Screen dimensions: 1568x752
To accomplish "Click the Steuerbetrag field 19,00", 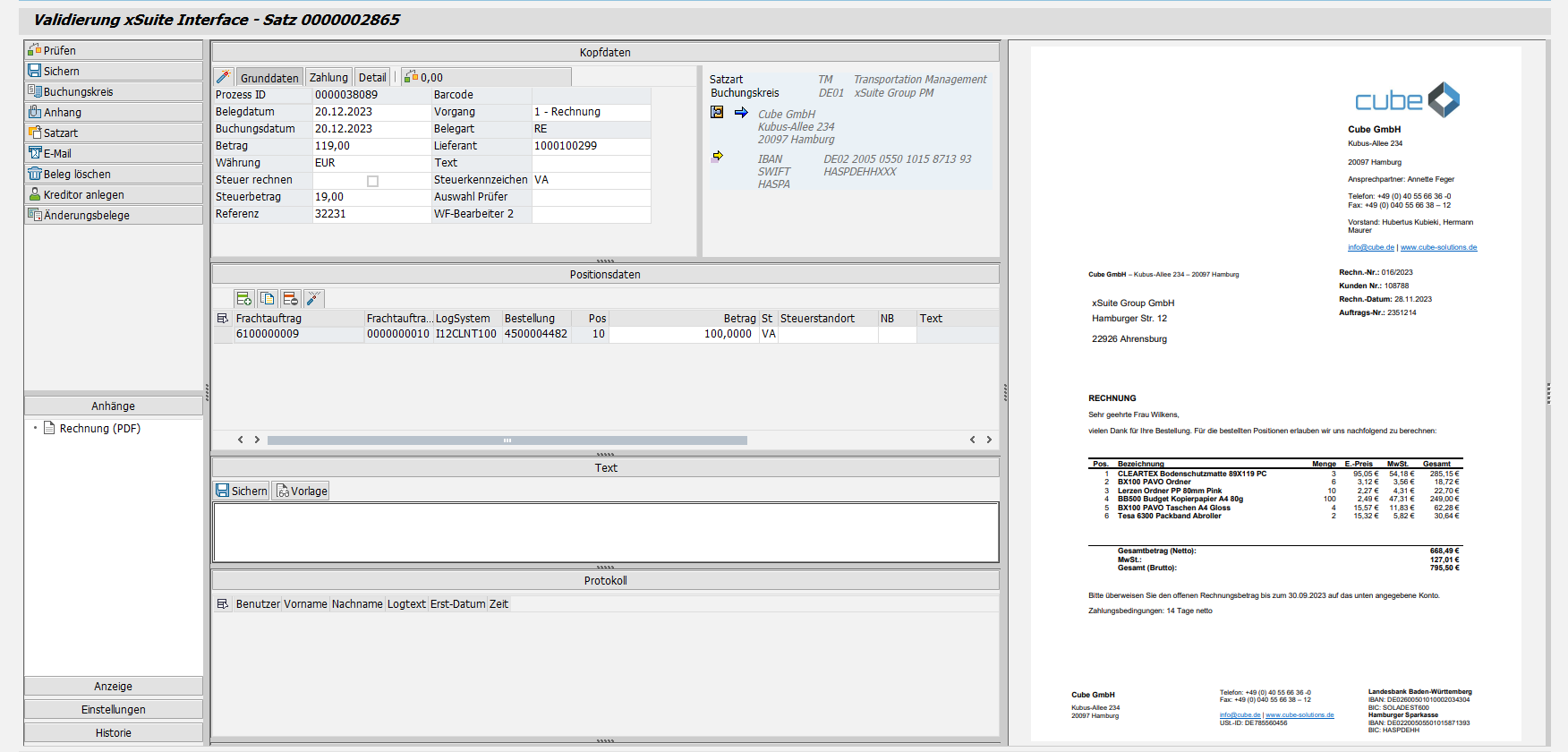I will 371,197.
